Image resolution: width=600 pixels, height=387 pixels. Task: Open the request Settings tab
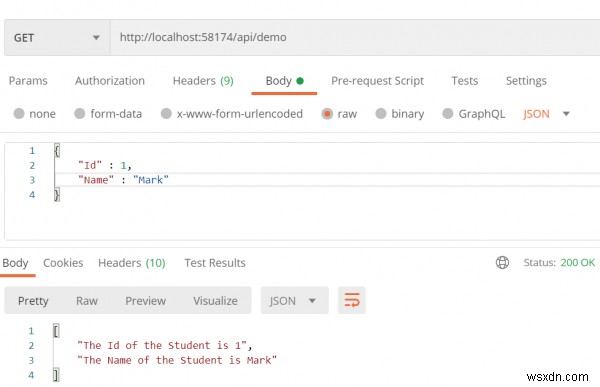coord(526,81)
